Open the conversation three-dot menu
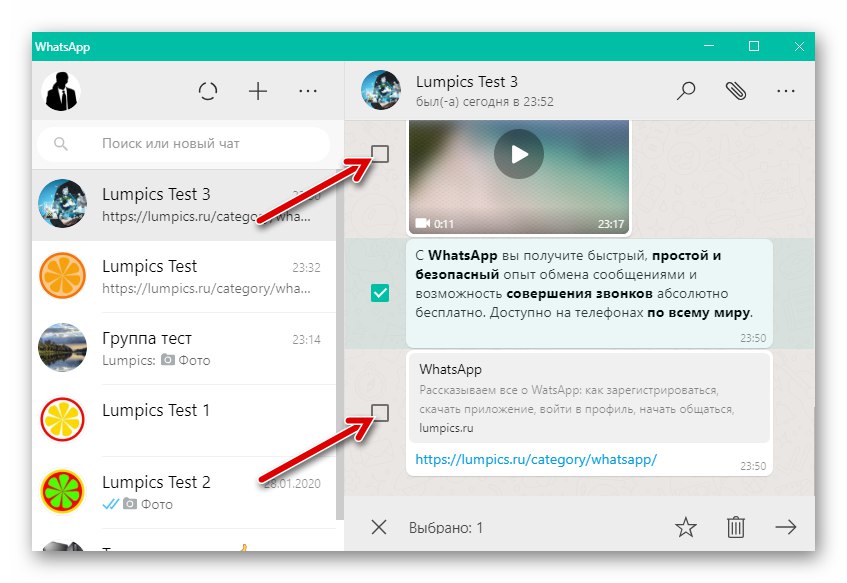Image resolution: width=847 pixels, height=583 pixels. click(786, 91)
